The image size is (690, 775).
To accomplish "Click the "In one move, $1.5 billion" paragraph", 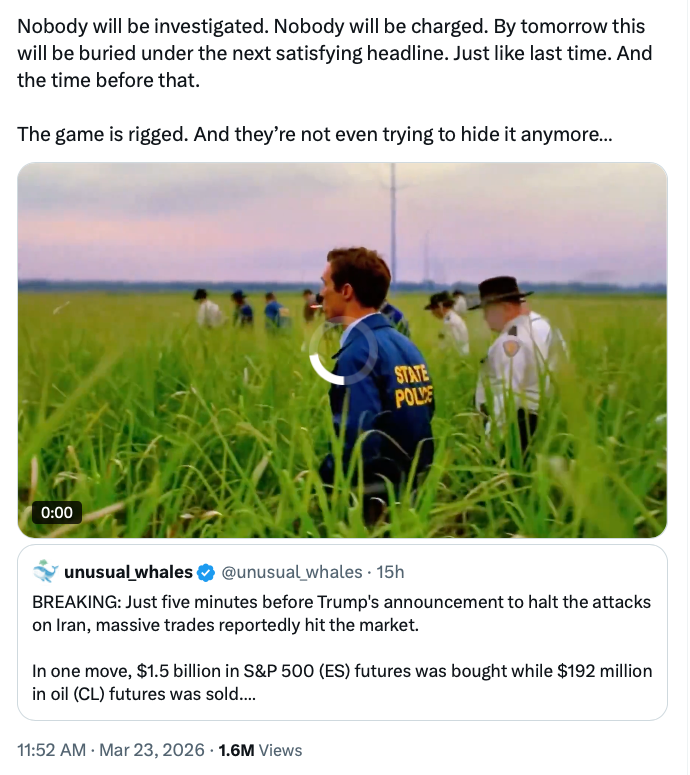I will (341, 682).
